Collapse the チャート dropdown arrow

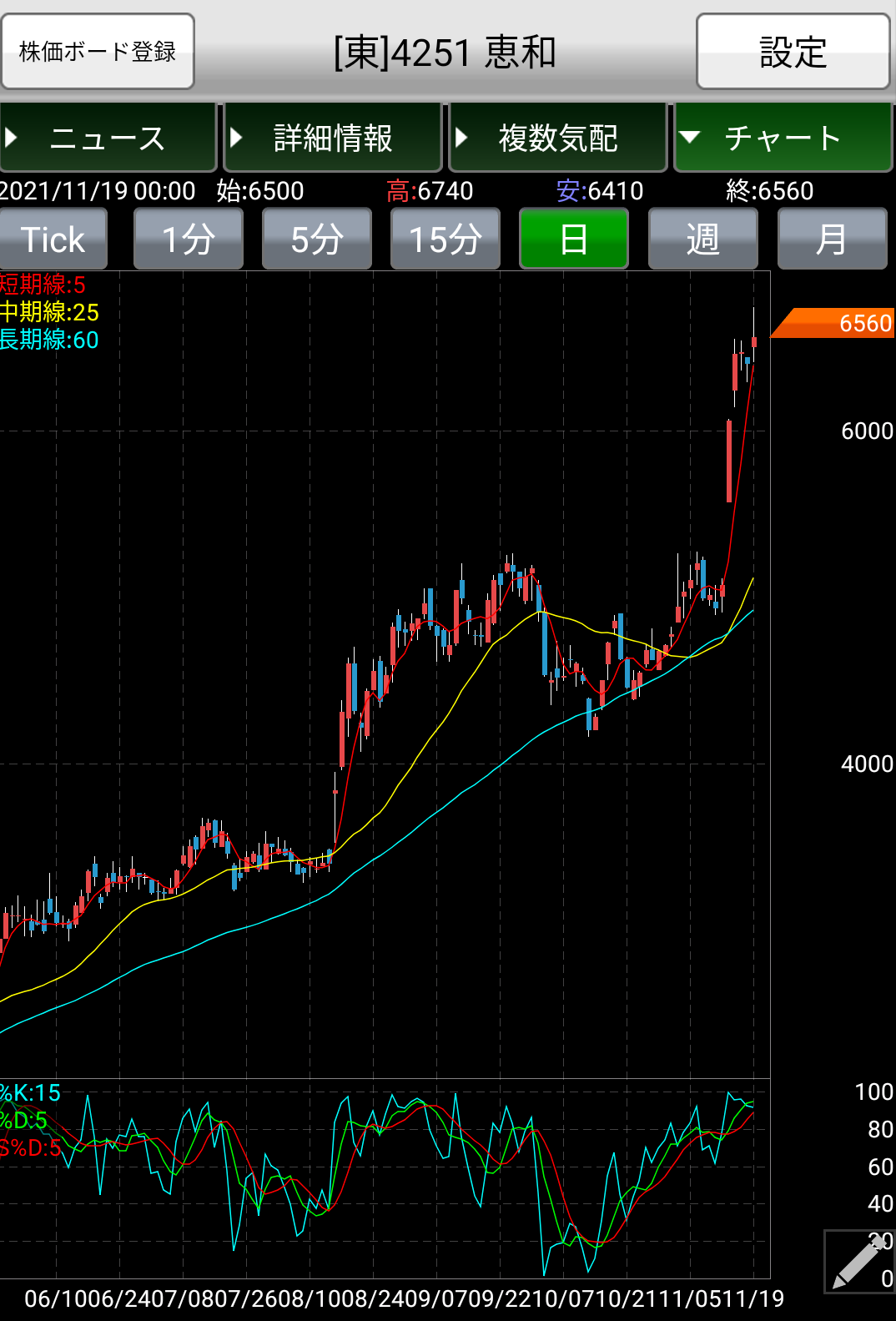pyautogui.click(x=689, y=138)
